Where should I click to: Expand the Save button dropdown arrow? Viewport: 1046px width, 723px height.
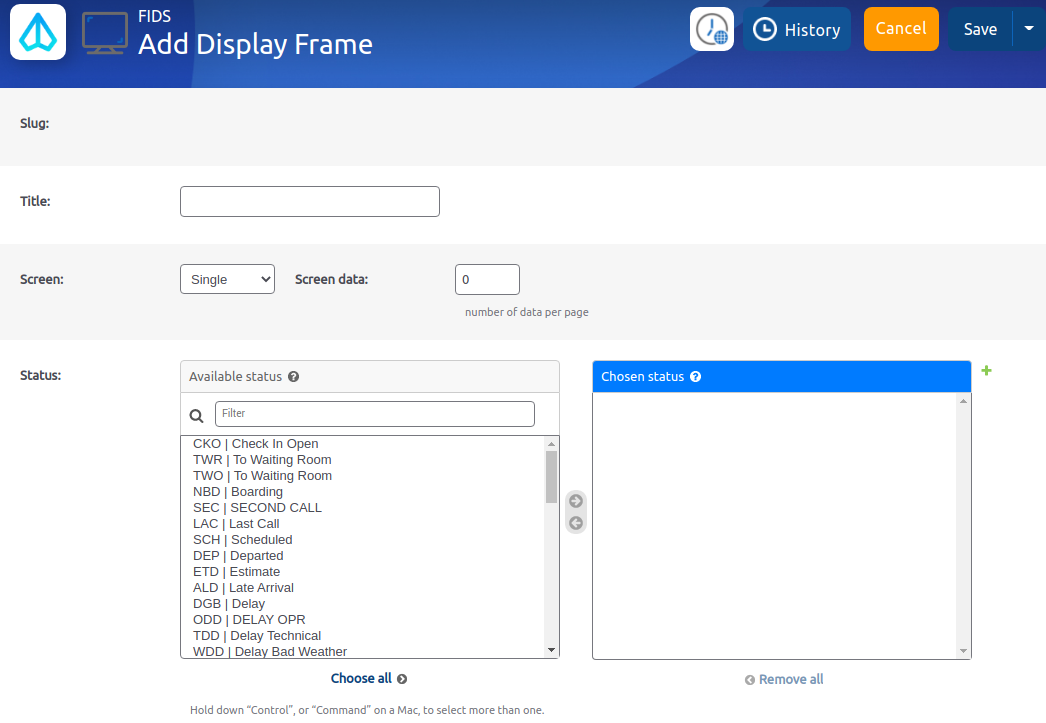point(1029,29)
